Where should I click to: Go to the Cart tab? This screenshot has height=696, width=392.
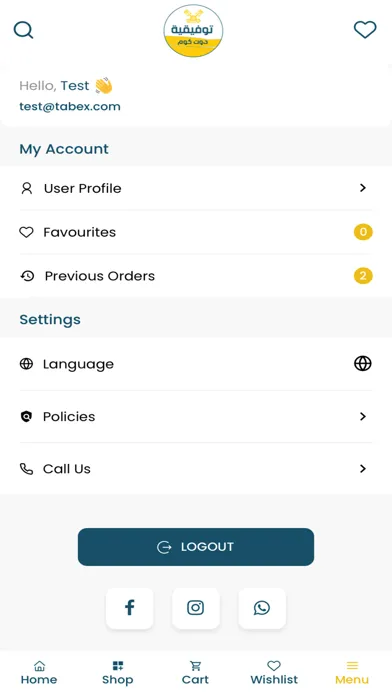[x=195, y=673]
